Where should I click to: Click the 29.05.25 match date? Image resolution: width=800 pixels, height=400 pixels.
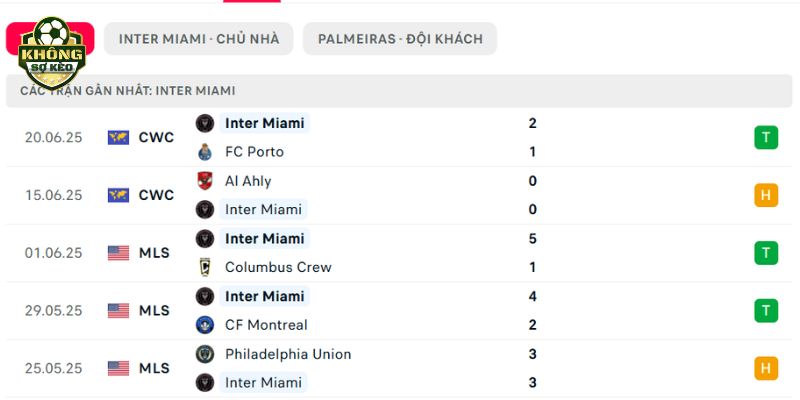click(54, 311)
